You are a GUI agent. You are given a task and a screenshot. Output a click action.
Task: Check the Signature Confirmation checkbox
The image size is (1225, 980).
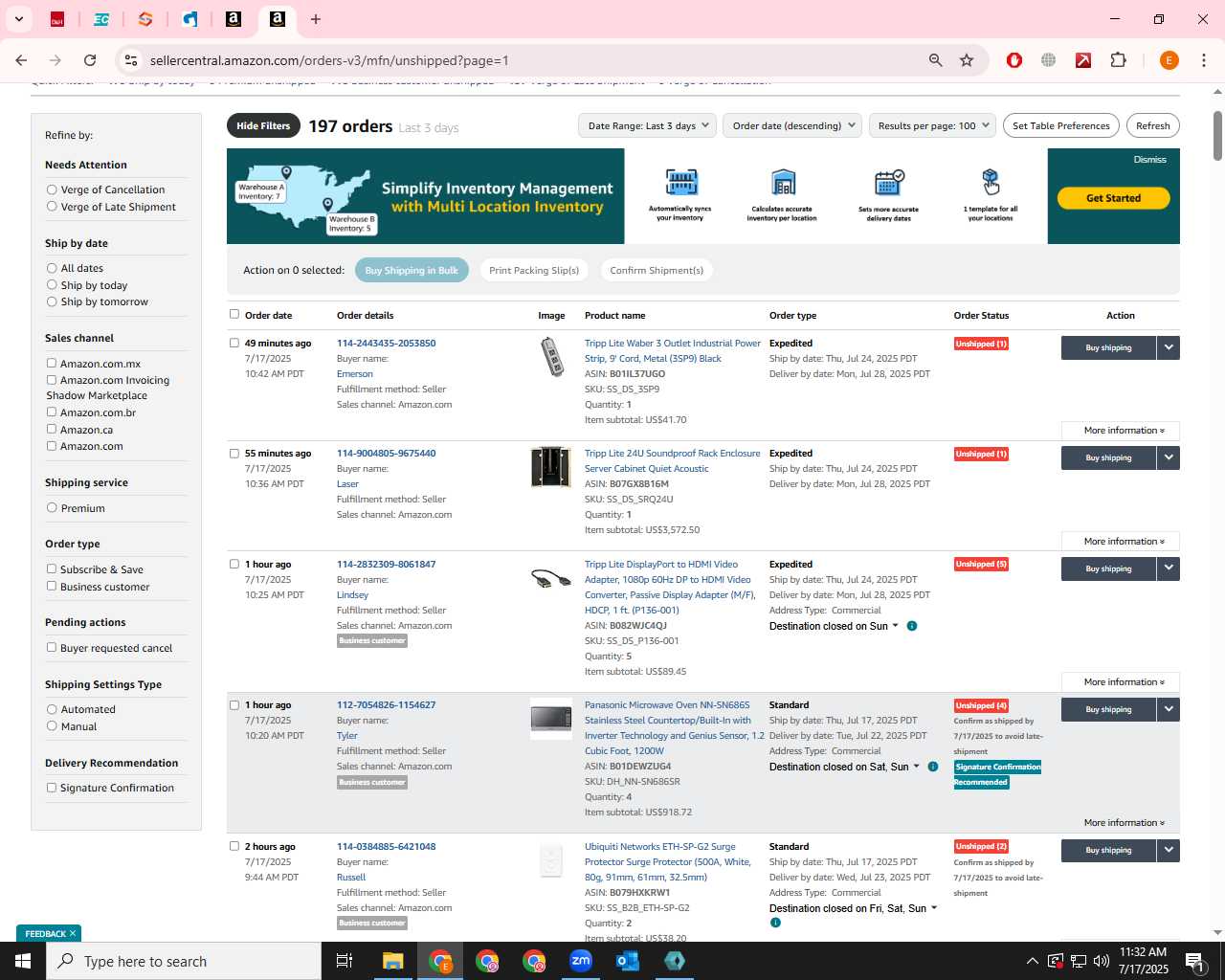(52, 788)
